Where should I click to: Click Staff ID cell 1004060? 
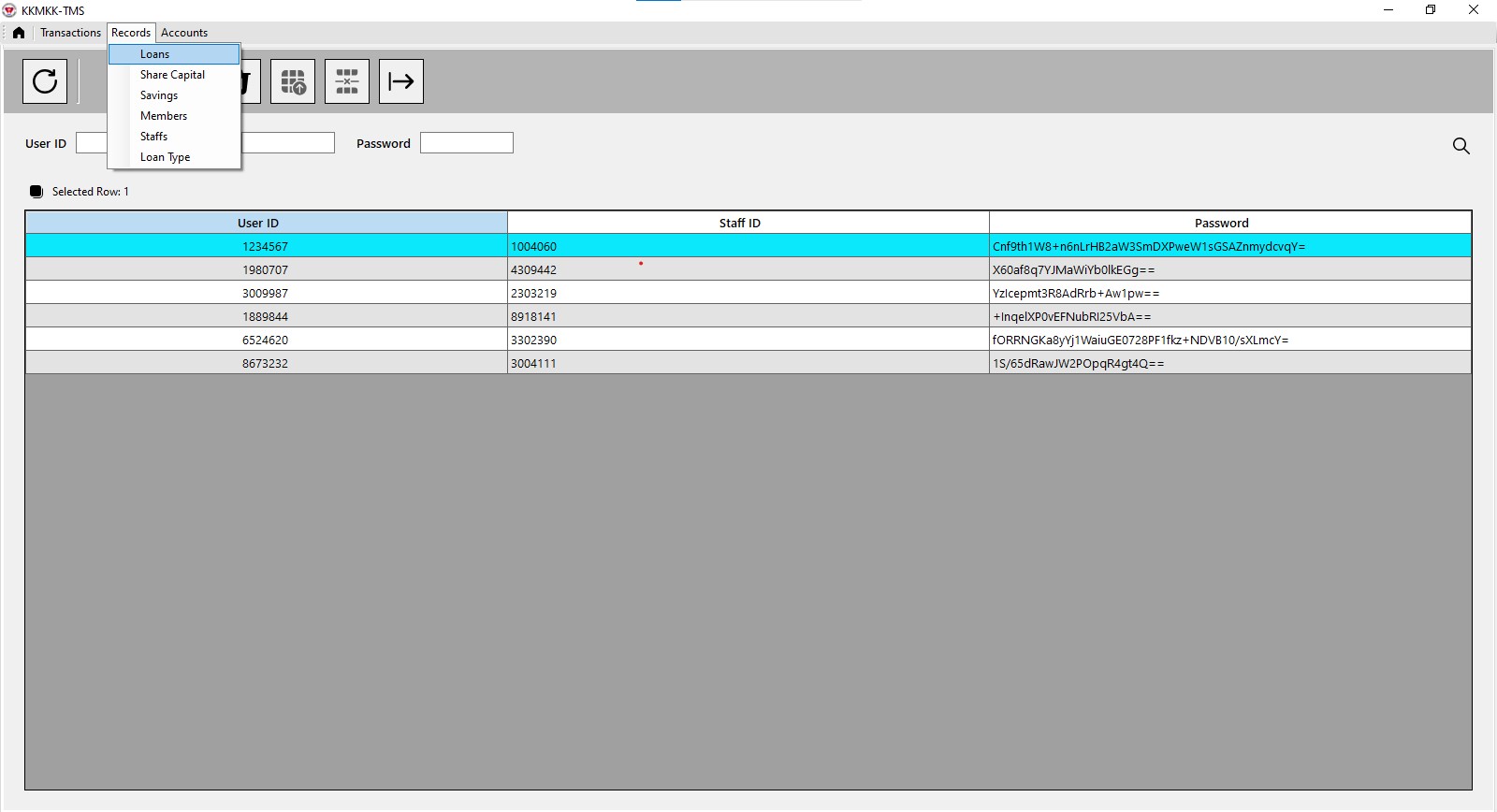coord(748,246)
